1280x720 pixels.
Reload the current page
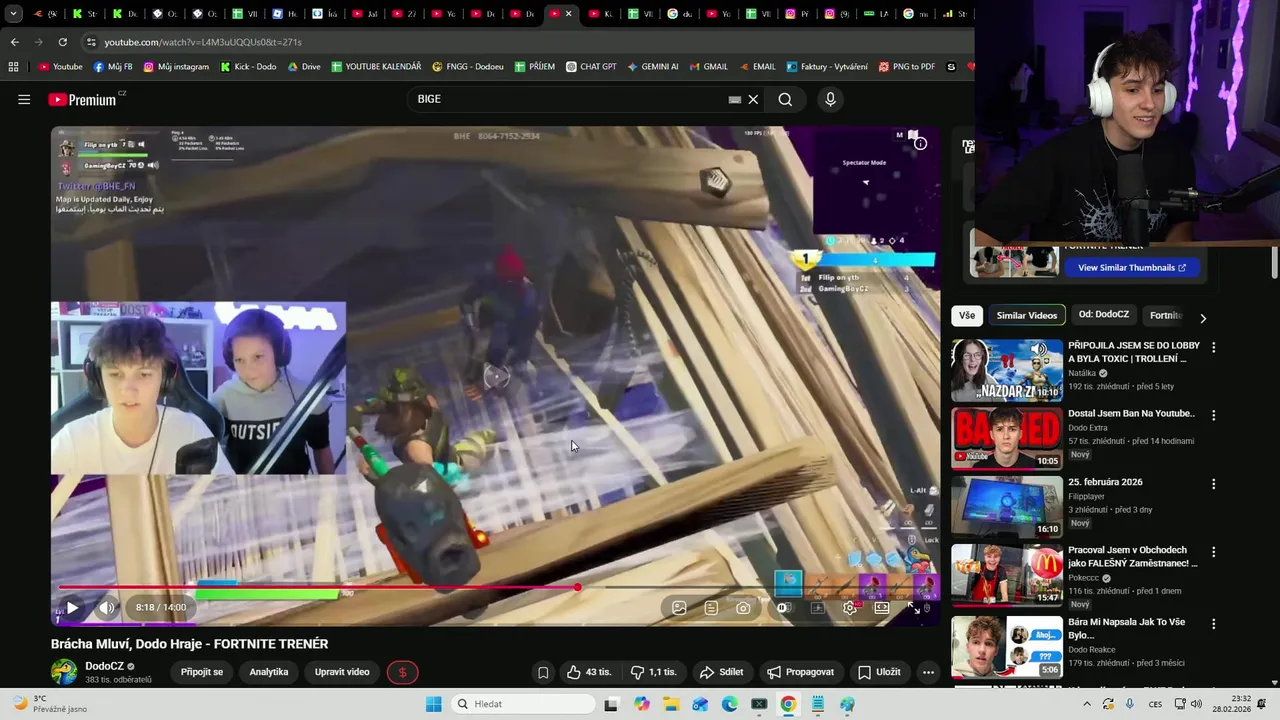click(62, 42)
